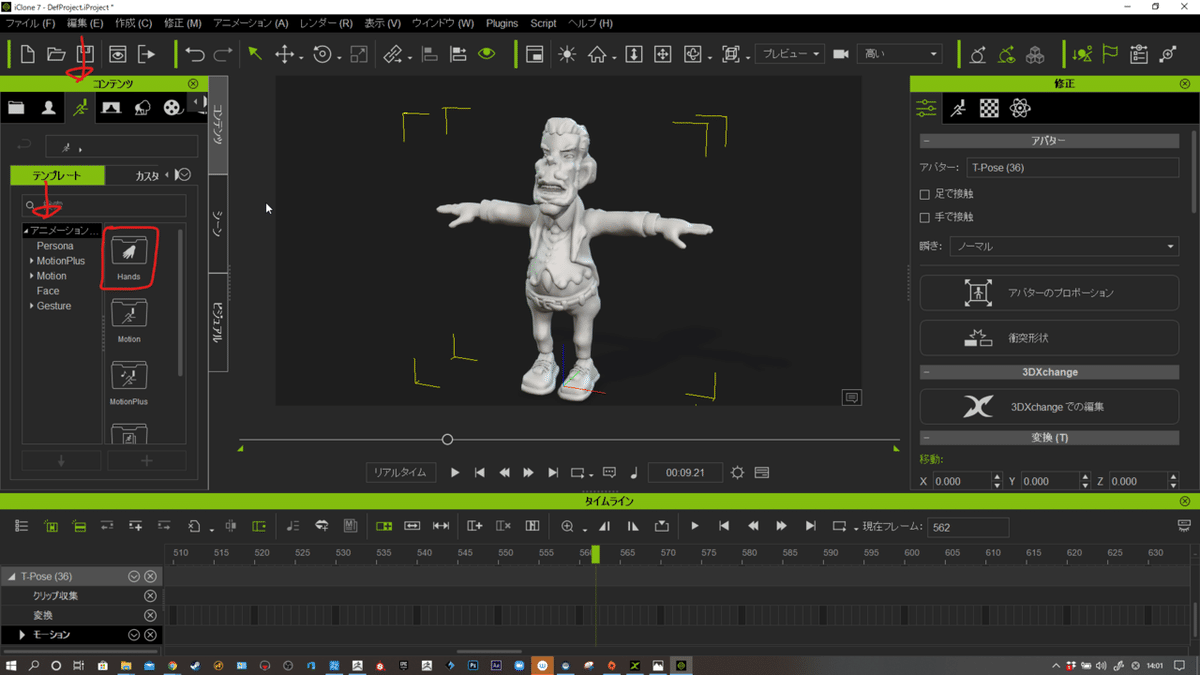Click the green playhead marker on the timeline
This screenshot has width=1200, height=675.
click(x=596, y=553)
